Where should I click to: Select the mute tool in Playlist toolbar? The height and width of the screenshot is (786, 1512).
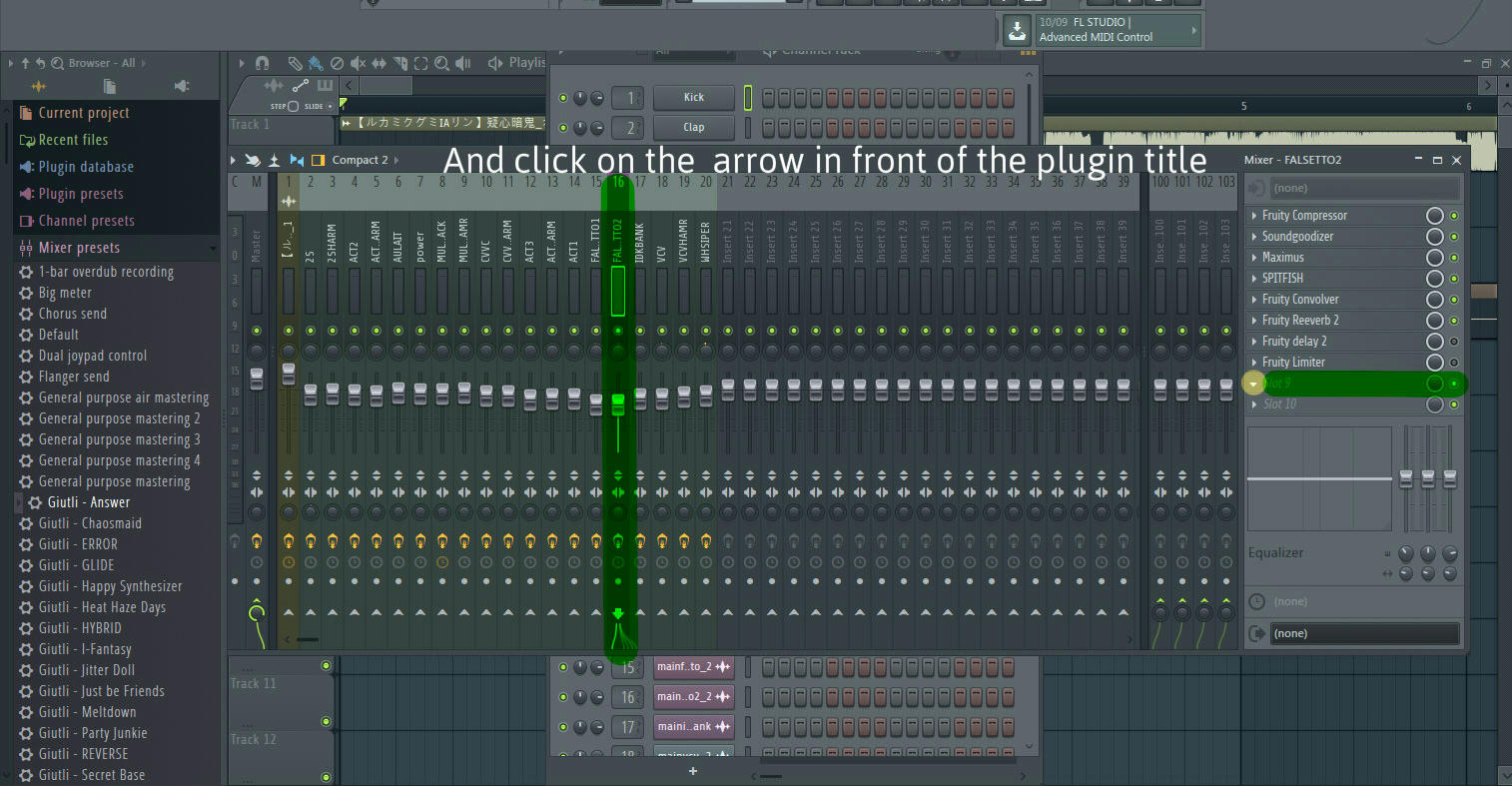[x=358, y=63]
